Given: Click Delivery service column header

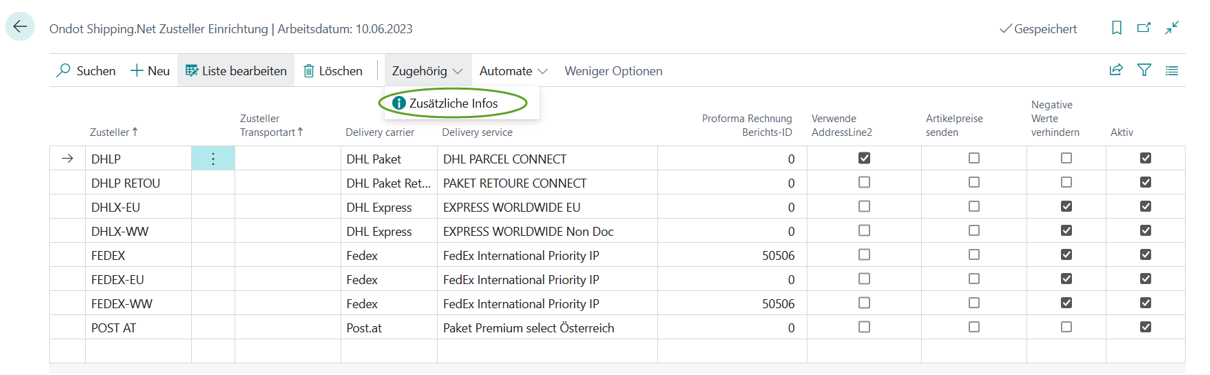Looking at the screenshot, I should coord(477,132).
